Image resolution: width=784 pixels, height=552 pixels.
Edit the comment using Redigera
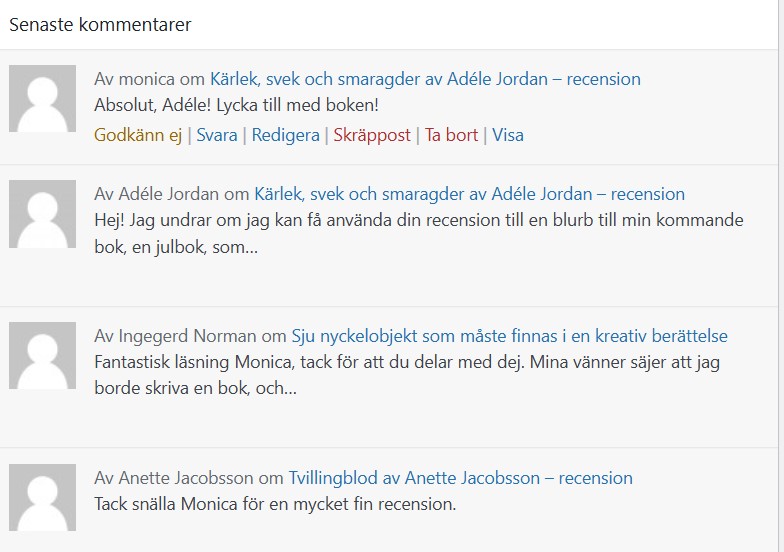pyautogui.click(x=286, y=135)
